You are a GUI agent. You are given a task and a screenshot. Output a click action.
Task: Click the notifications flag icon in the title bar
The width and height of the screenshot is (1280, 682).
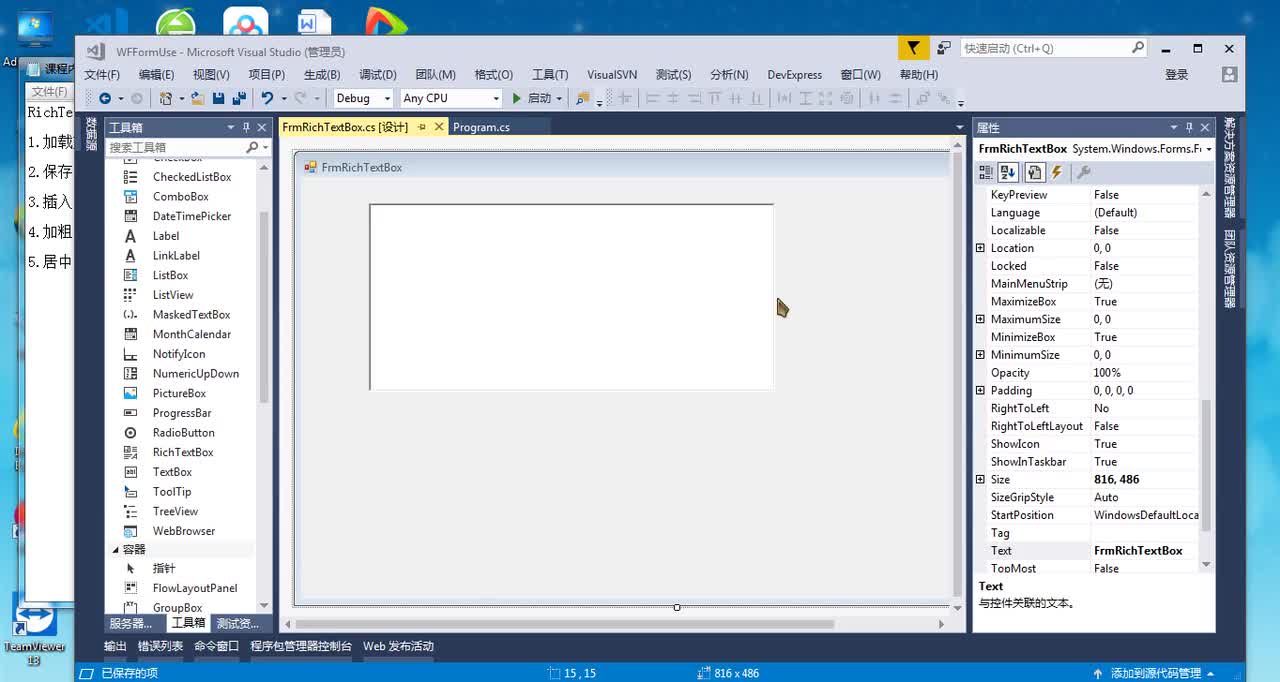click(x=912, y=48)
